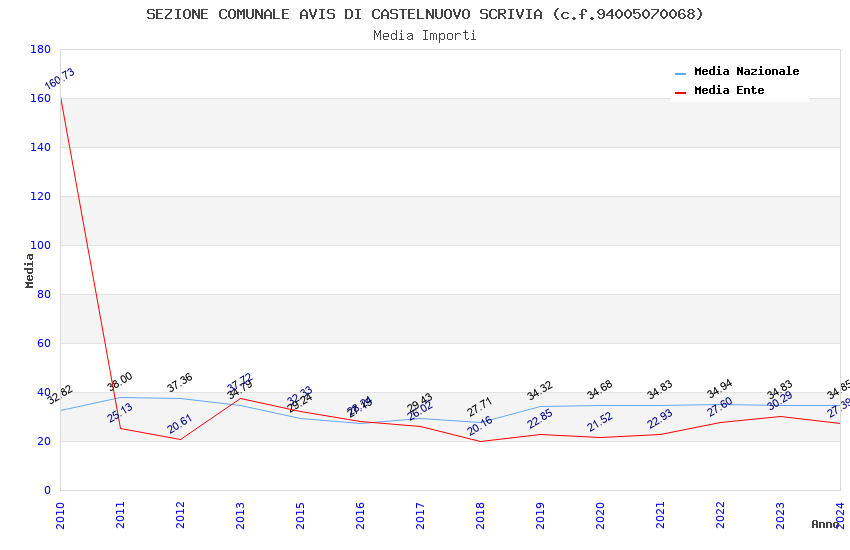The image size is (850, 550).
Task: Click the 160.73 peak data label
Action: point(60,79)
